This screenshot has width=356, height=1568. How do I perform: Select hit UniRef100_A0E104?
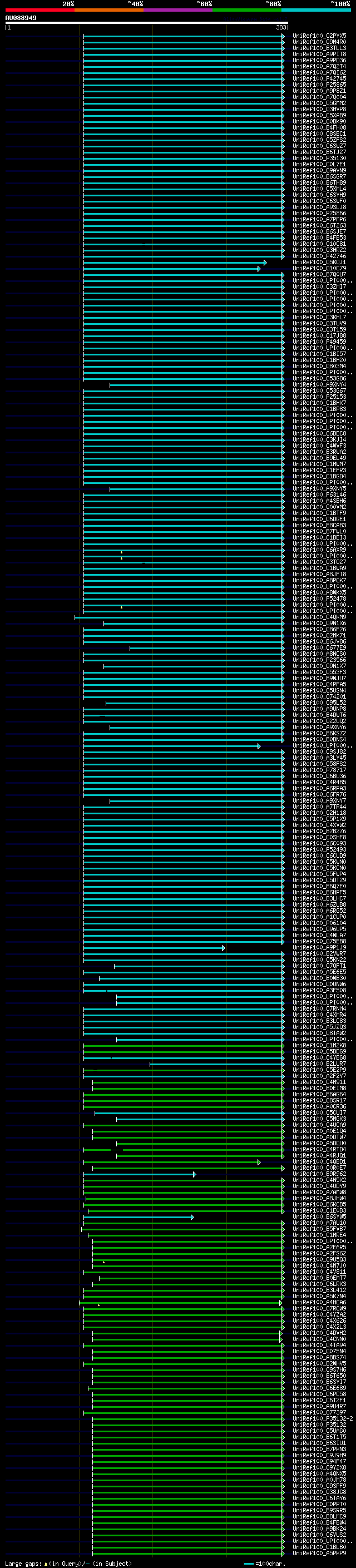coord(319,1131)
